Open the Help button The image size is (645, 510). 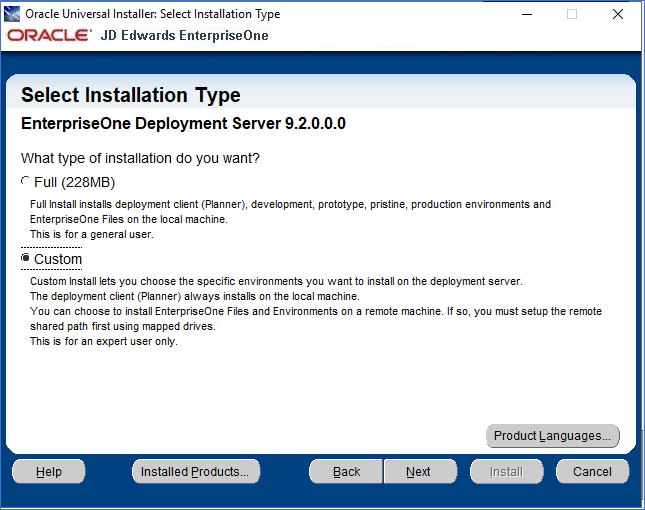pos(49,471)
